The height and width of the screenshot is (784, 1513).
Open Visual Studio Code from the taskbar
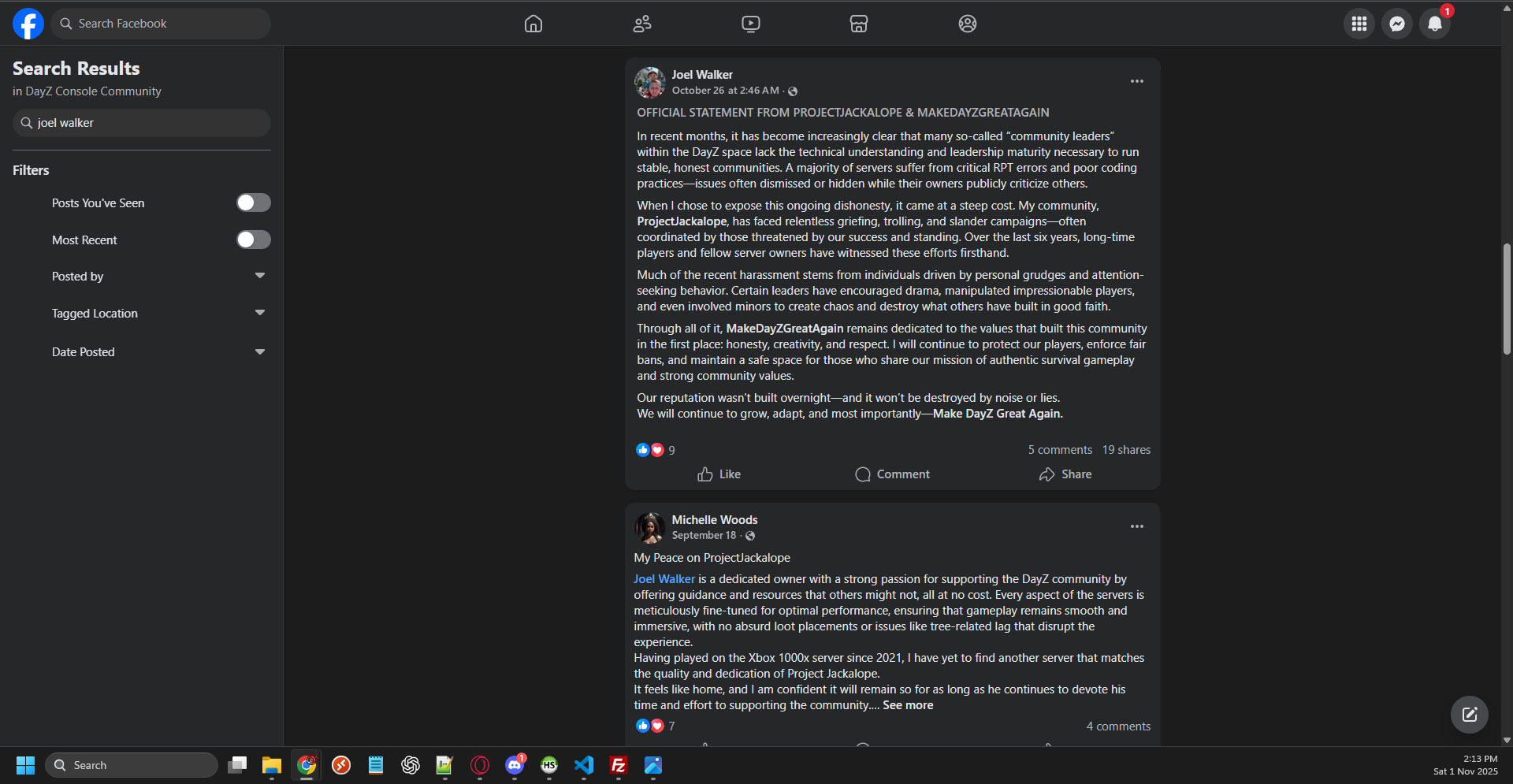click(584, 765)
